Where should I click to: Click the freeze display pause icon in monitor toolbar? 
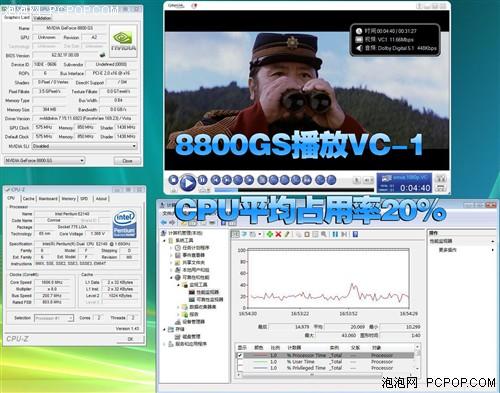tap(335, 234)
